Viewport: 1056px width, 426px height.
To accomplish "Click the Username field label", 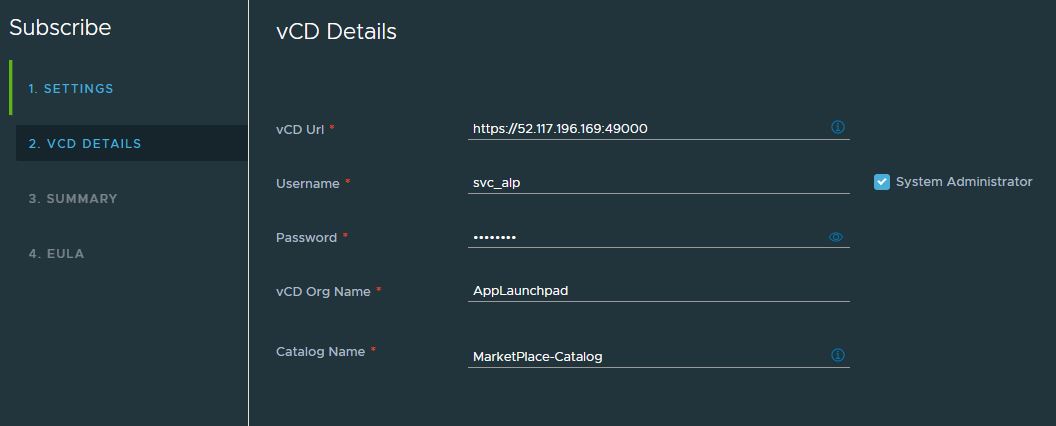I will (x=308, y=183).
